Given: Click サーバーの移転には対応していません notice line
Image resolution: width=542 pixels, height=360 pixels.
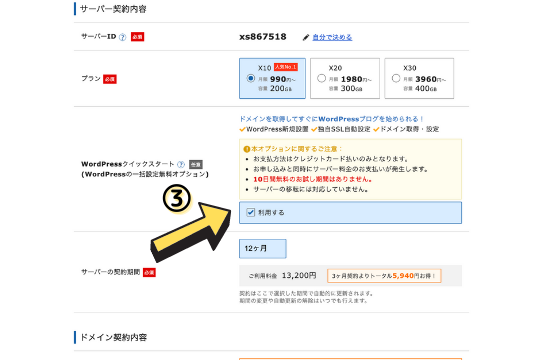Looking at the screenshot, I should (311, 190).
